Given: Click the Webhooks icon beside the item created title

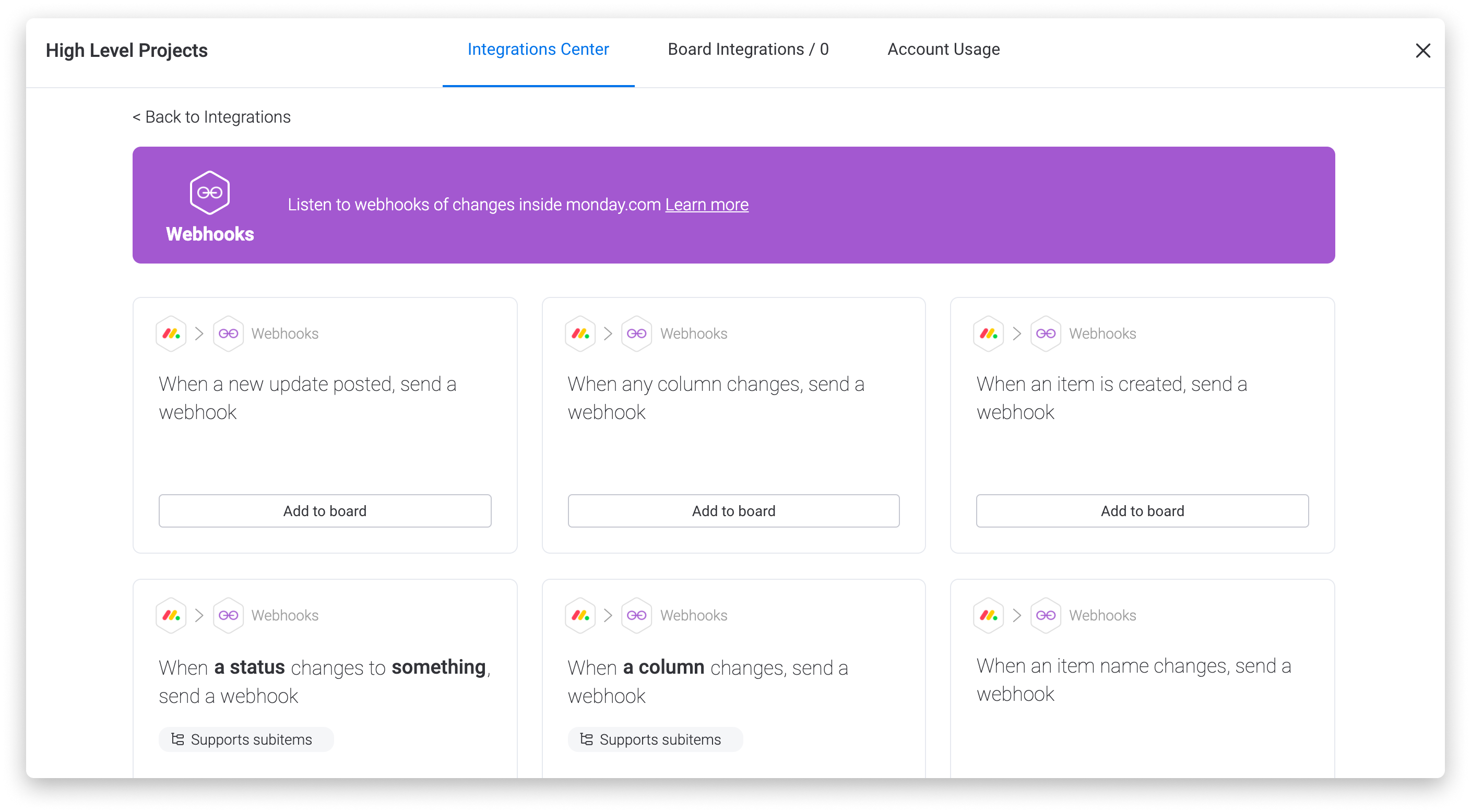Looking at the screenshot, I should 1045,333.
